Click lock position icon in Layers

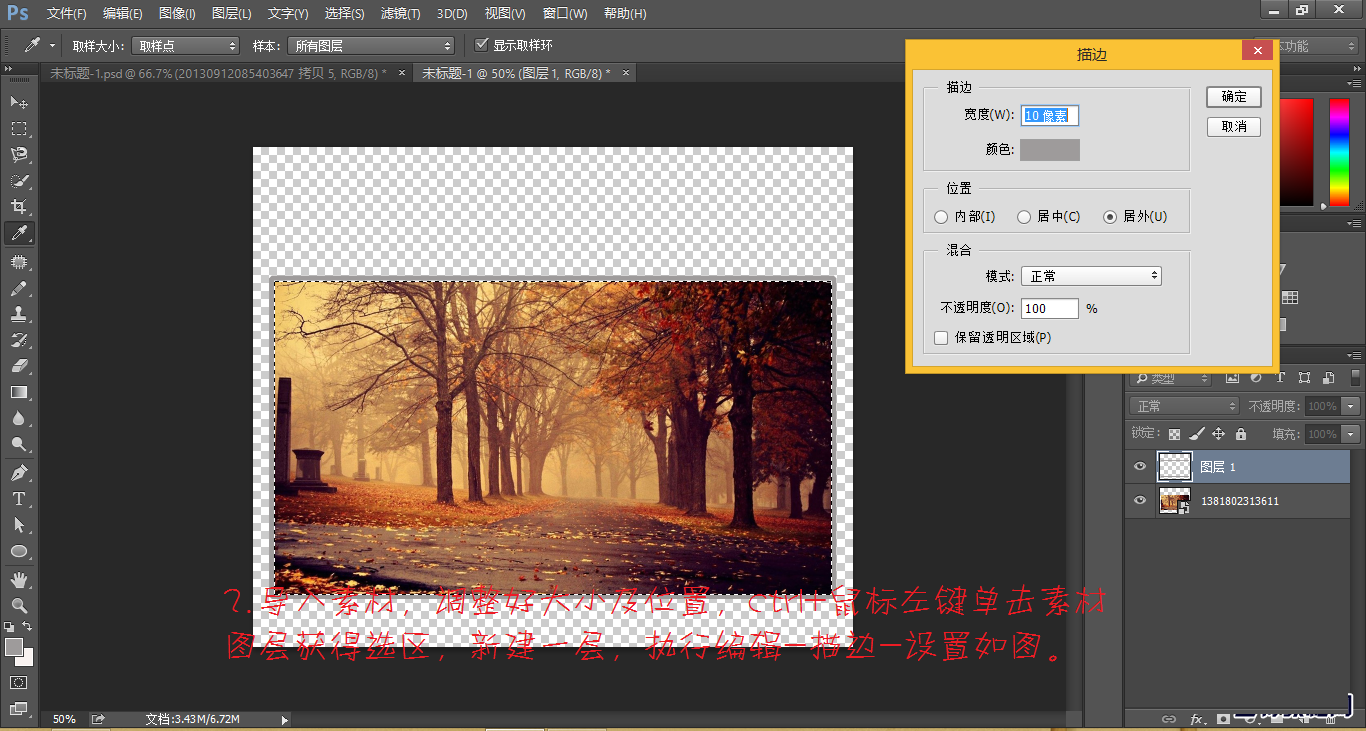pyautogui.click(x=1218, y=434)
